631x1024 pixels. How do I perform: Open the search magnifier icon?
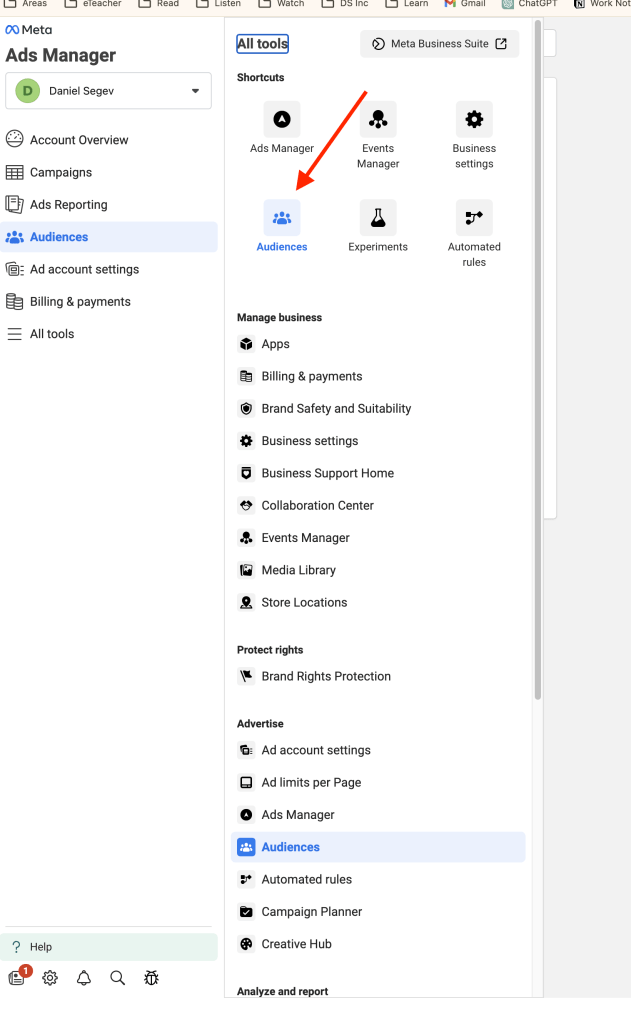pos(117,978)
